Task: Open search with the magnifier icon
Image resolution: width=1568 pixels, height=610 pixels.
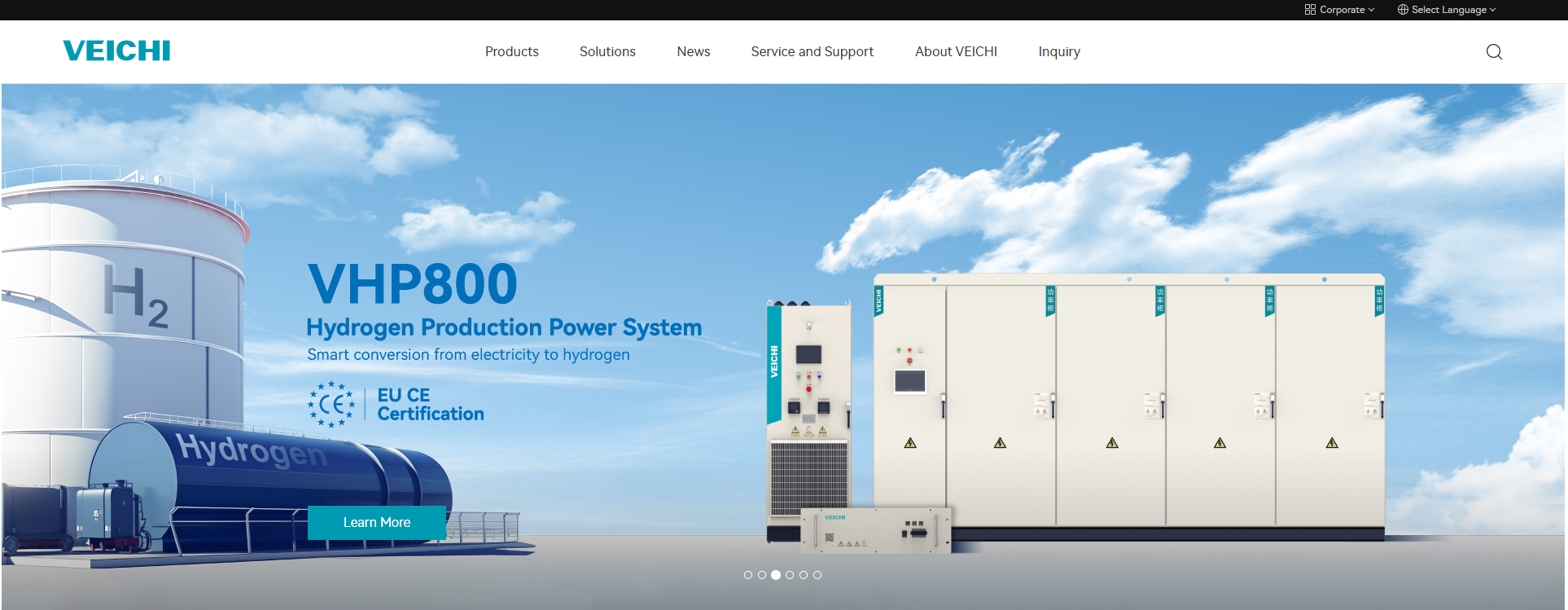Action: (x=1494, y=52)
